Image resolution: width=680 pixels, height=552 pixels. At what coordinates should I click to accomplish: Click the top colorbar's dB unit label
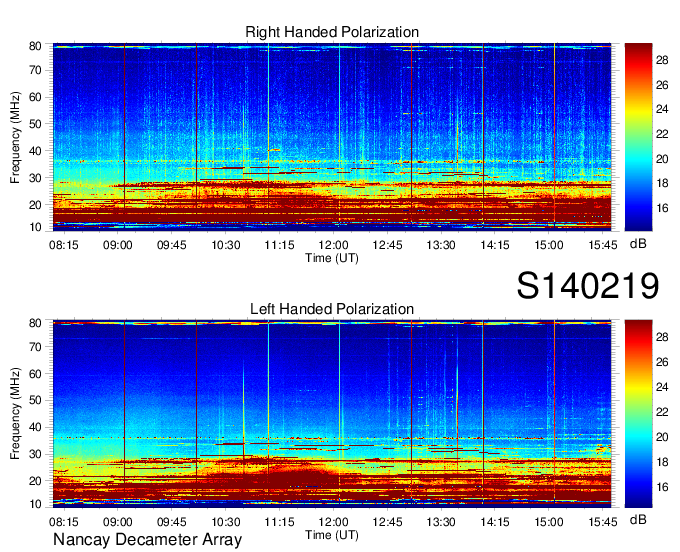[638, 244]
